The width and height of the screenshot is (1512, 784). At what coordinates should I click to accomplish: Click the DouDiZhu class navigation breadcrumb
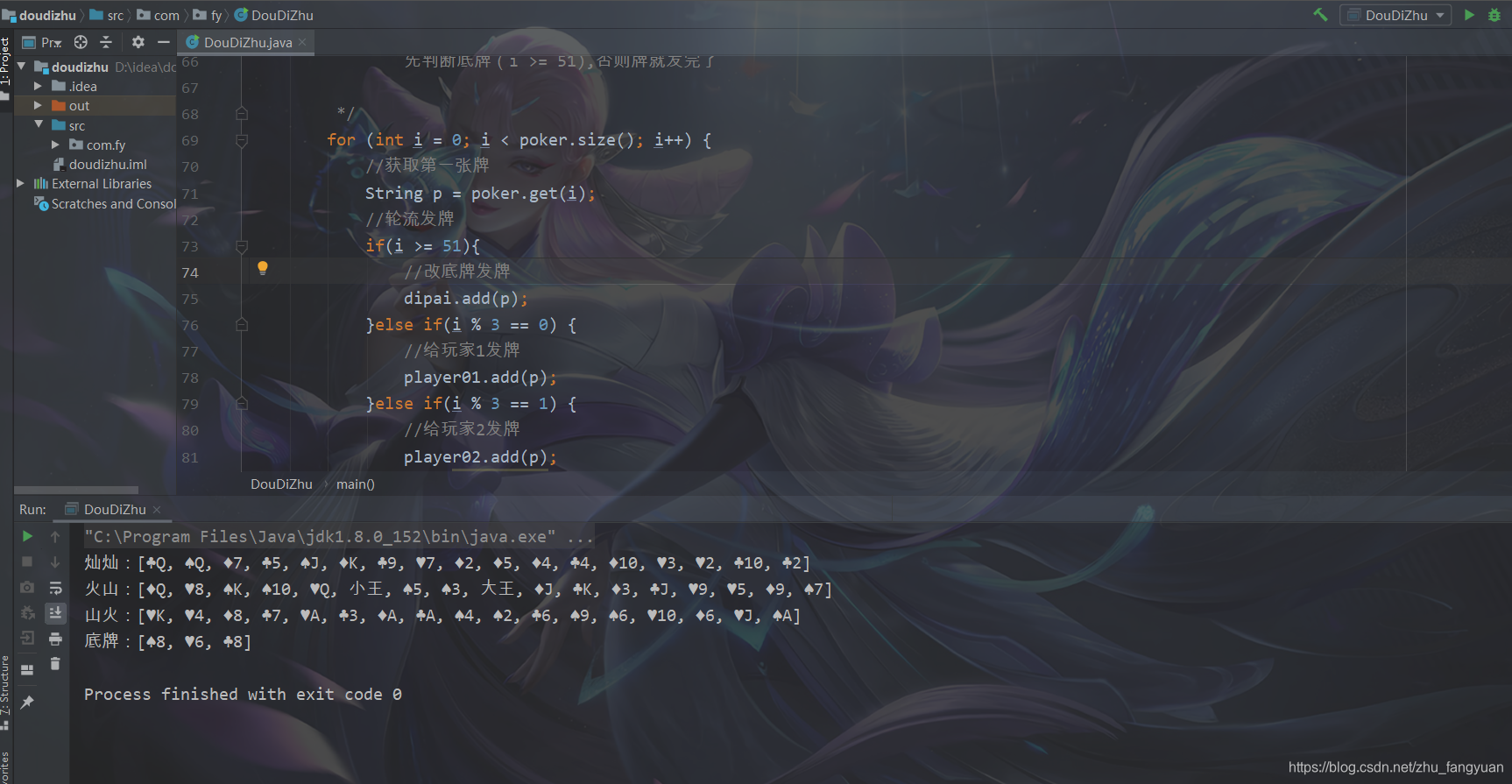tap(274, 15)
